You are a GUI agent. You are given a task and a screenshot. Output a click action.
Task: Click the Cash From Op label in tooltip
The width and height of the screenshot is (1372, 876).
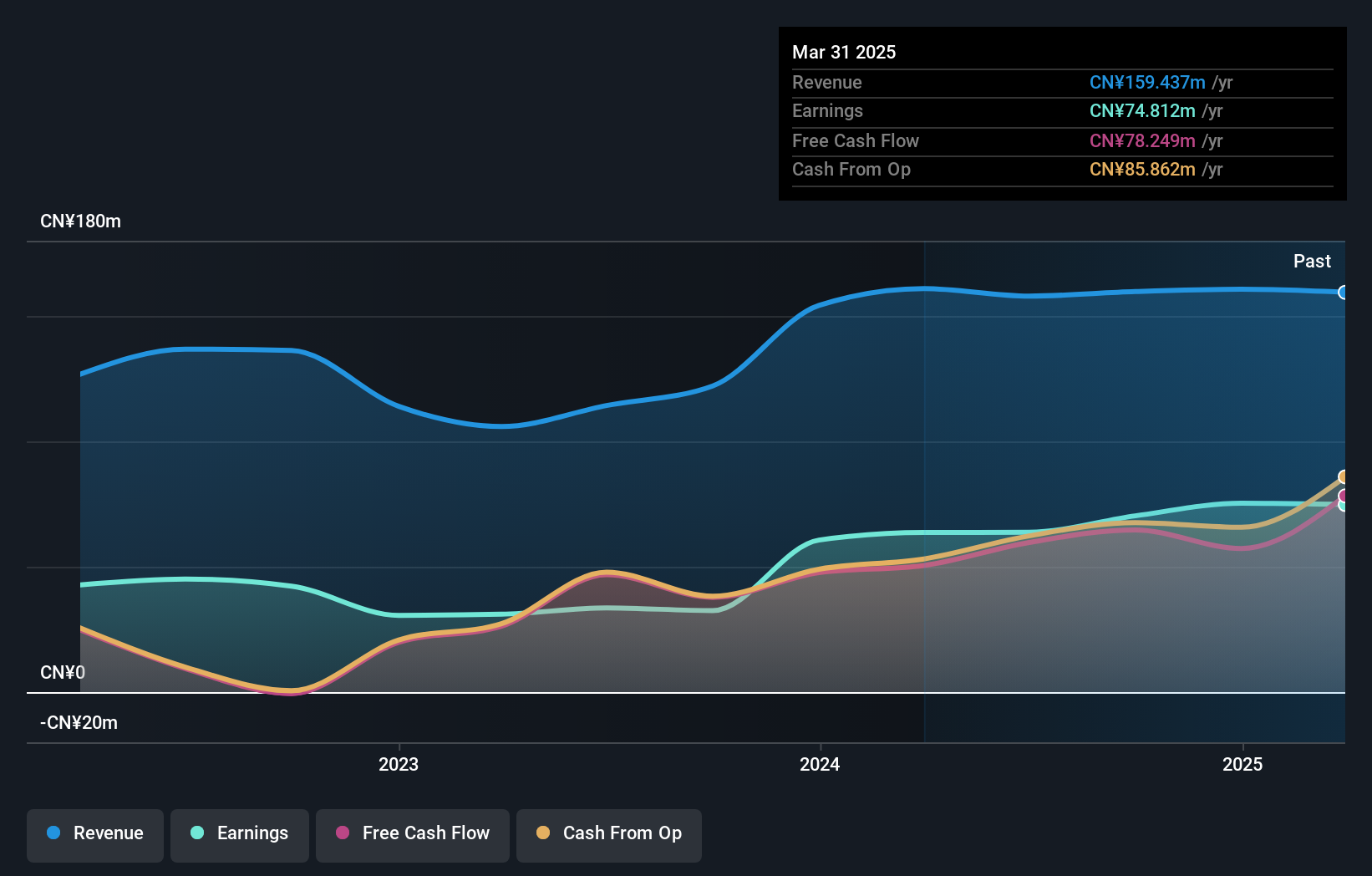tap(851, 169)
